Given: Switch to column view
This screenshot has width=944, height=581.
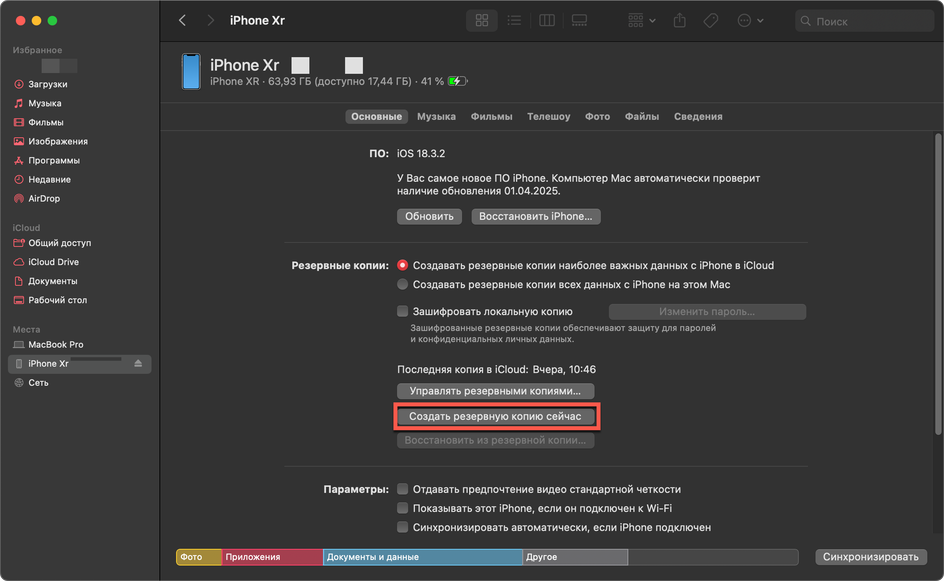Looking at the screenshot, I should (547, 20).
